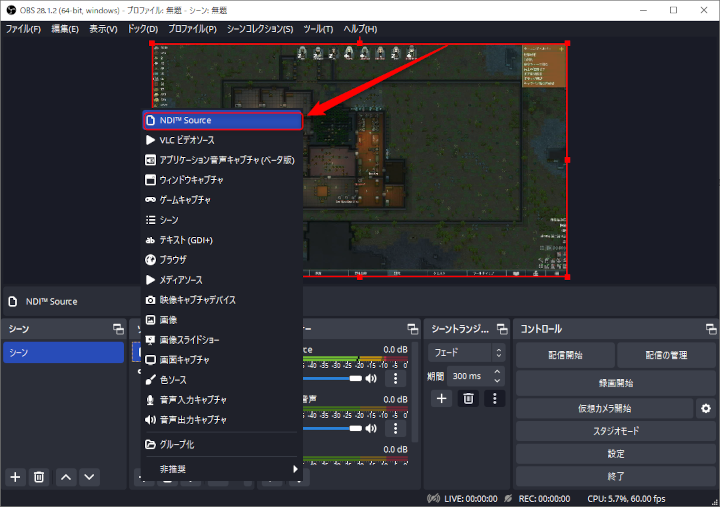Open the ファイル(F) menu
Image resolution: width=720 pixels, height=507 pixels.
tap(23, 29)
